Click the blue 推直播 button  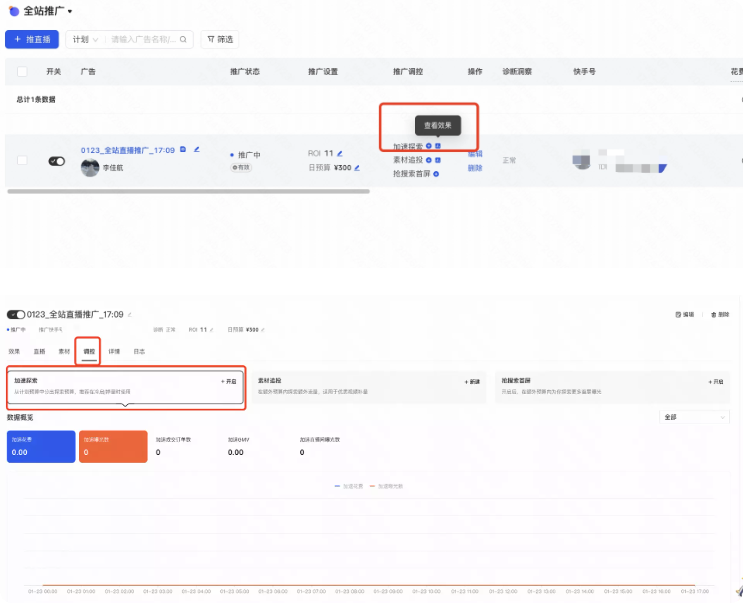32,40
